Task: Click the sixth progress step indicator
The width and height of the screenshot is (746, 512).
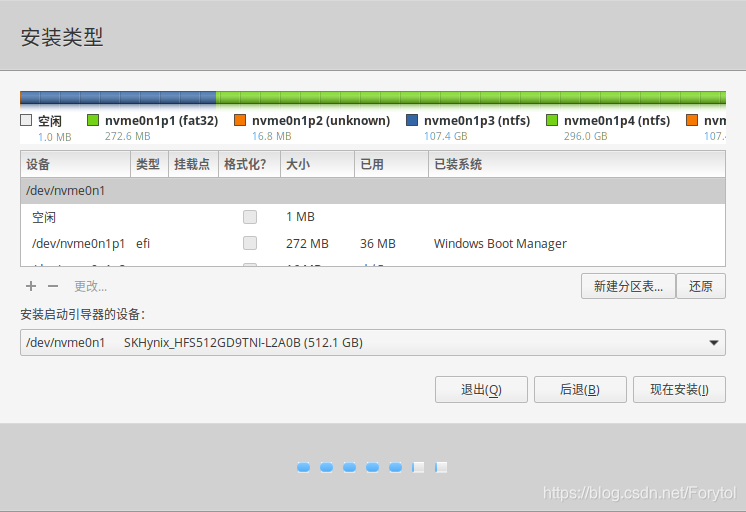Action: [418, 467]
